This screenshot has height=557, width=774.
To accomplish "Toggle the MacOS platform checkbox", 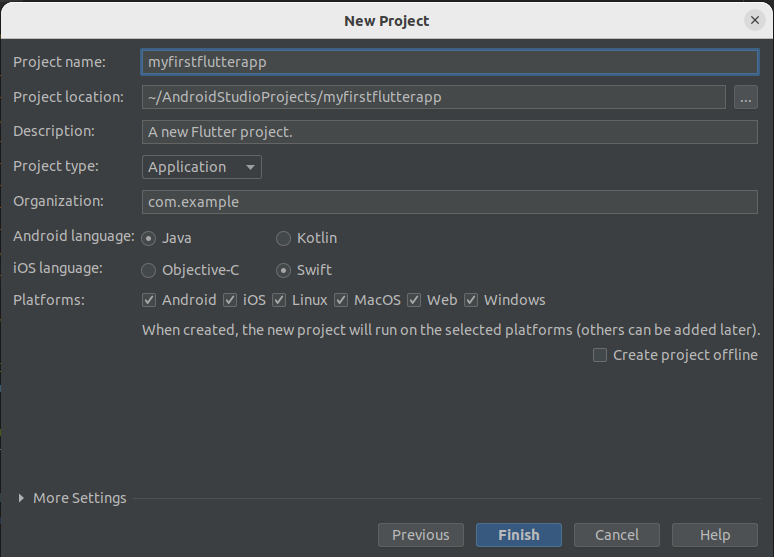I will point(341,300).
